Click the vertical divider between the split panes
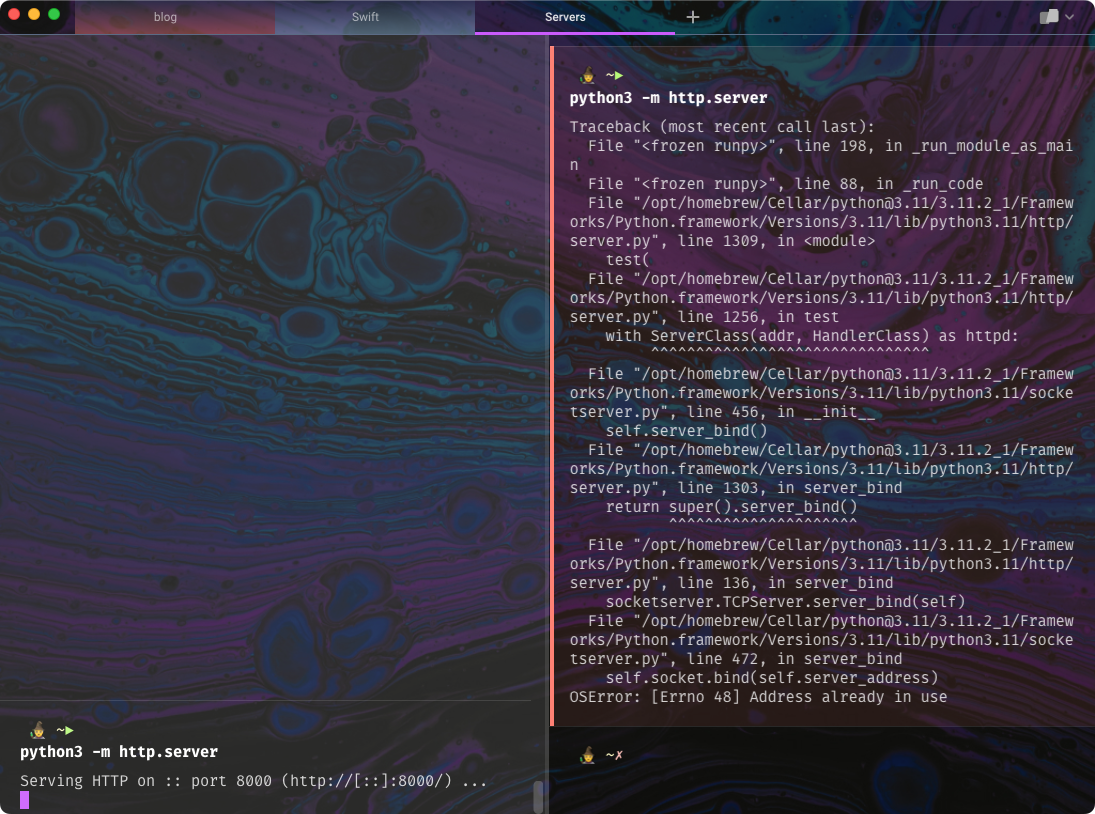Viewport: 1095px width, 814px height. pos(548,400)
